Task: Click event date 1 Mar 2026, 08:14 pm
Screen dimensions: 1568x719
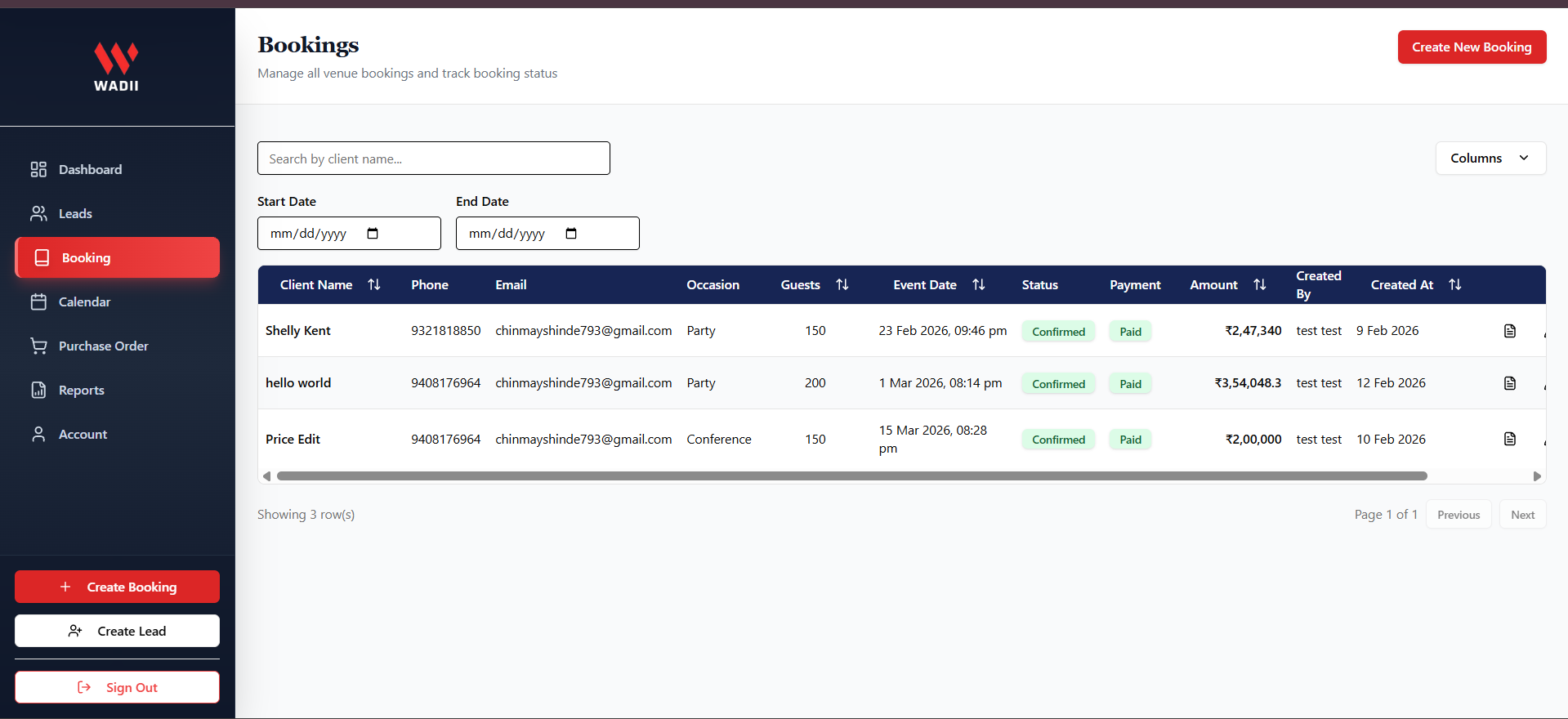Action: pyautogui.click(x=940, y=382)
